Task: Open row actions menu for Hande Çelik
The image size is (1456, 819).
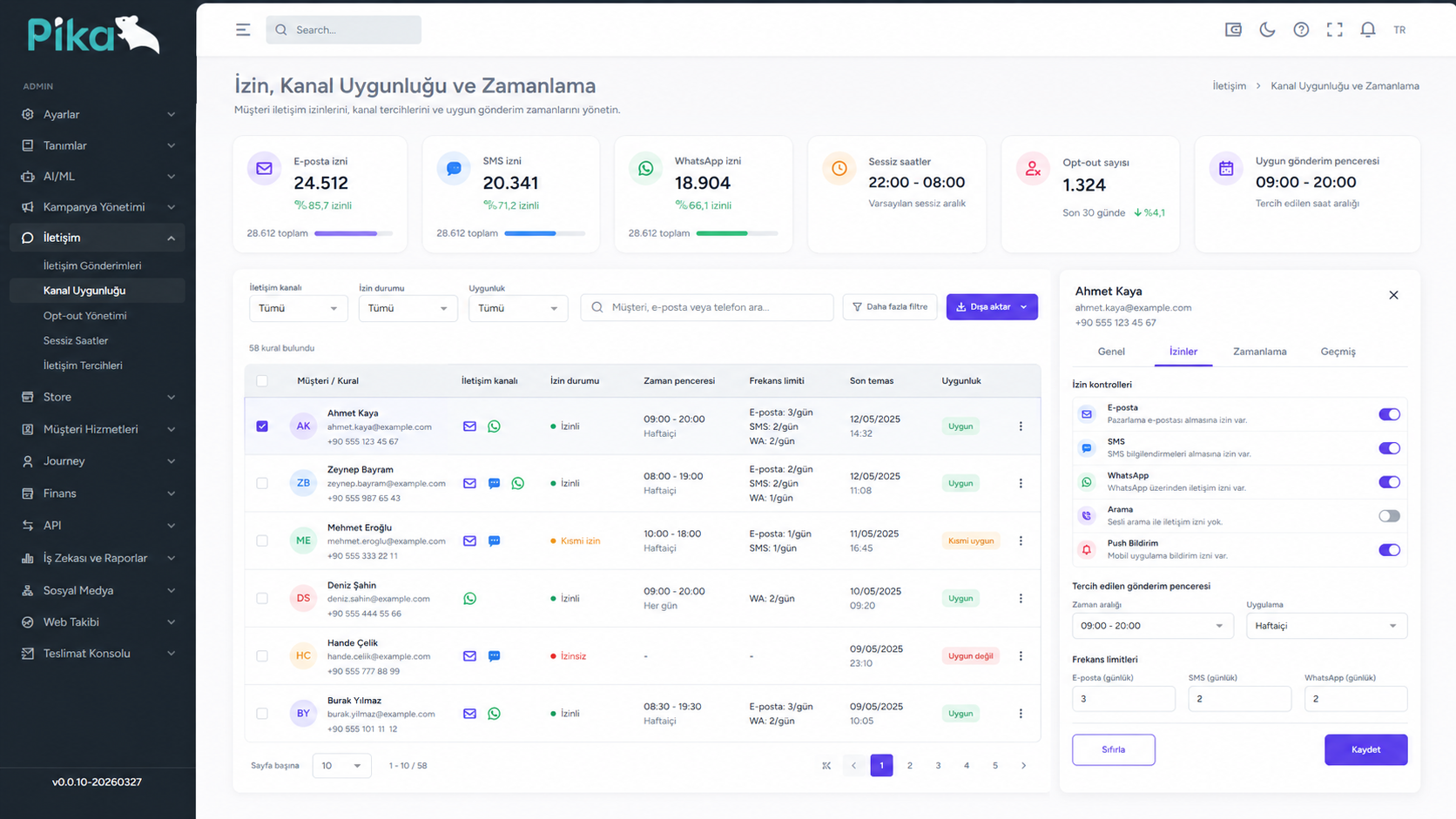Action: coord(1021,656)
